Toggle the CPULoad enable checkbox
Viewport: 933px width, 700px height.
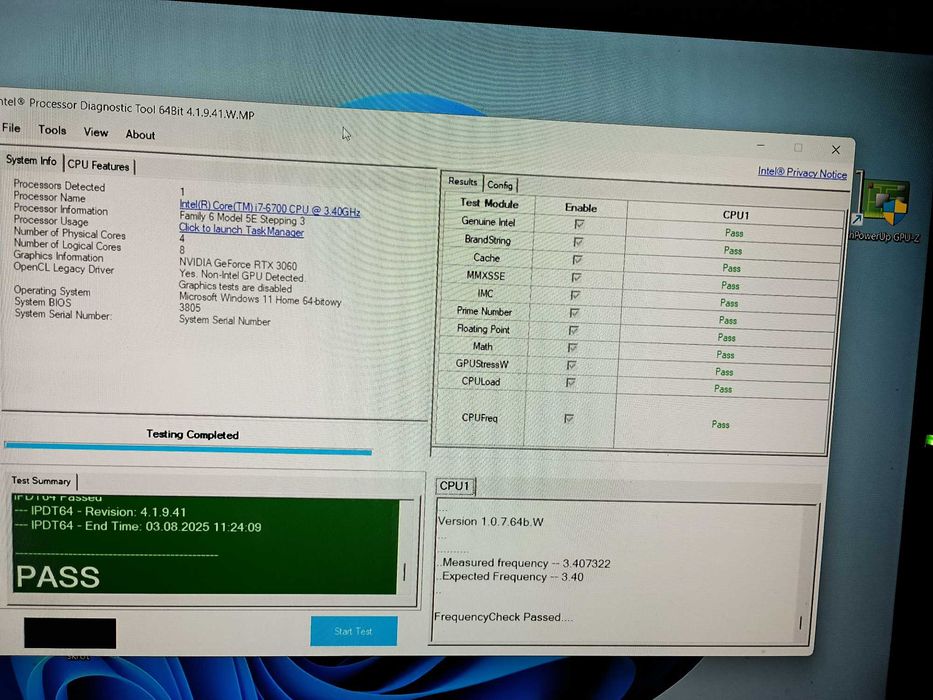tap(570, 382)
